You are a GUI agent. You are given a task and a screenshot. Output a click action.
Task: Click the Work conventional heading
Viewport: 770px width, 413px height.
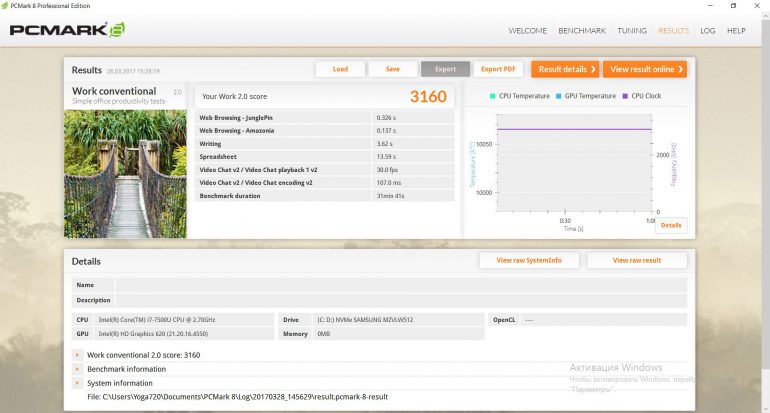(114, 91)
